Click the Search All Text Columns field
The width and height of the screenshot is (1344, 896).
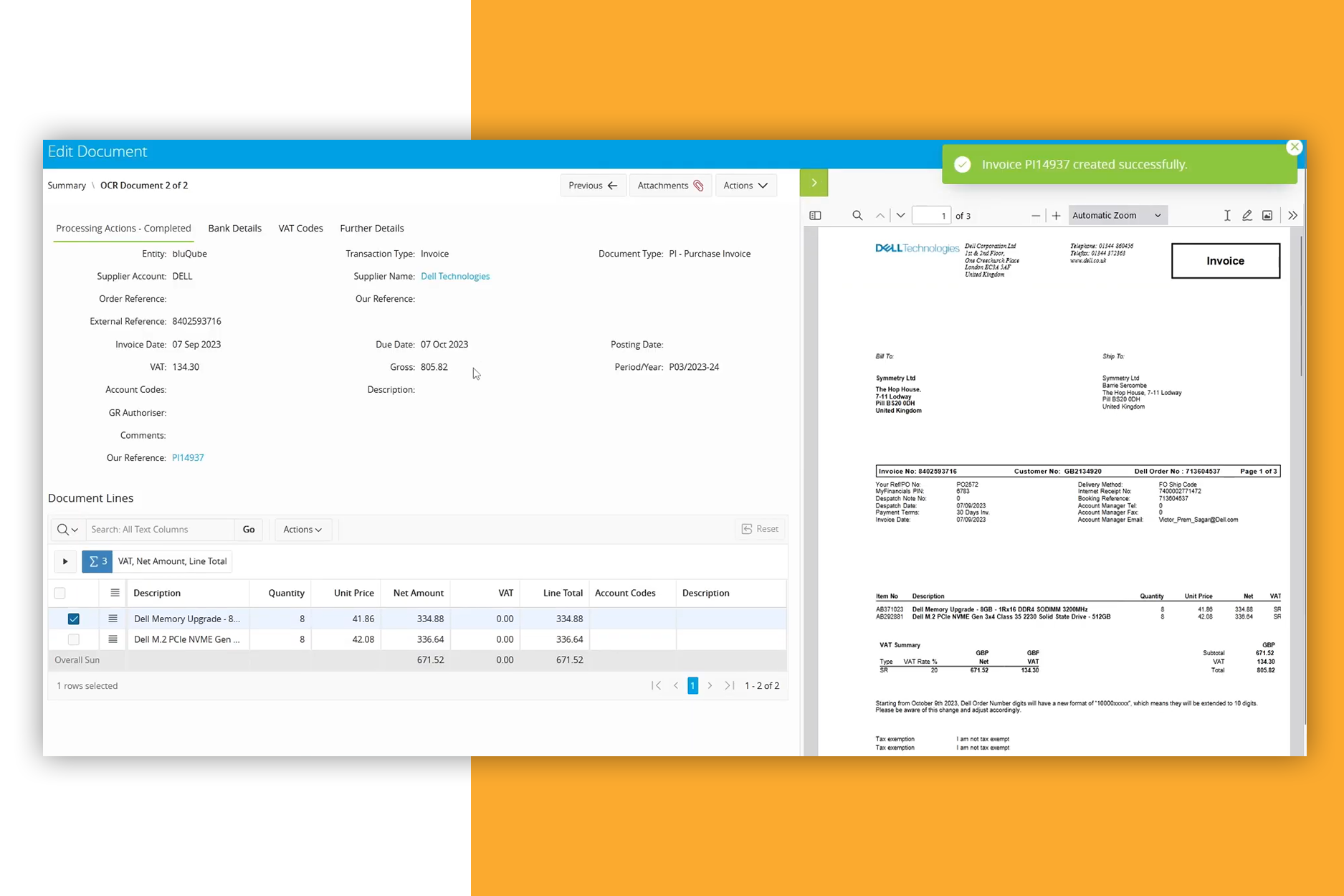tap(160, 530)
